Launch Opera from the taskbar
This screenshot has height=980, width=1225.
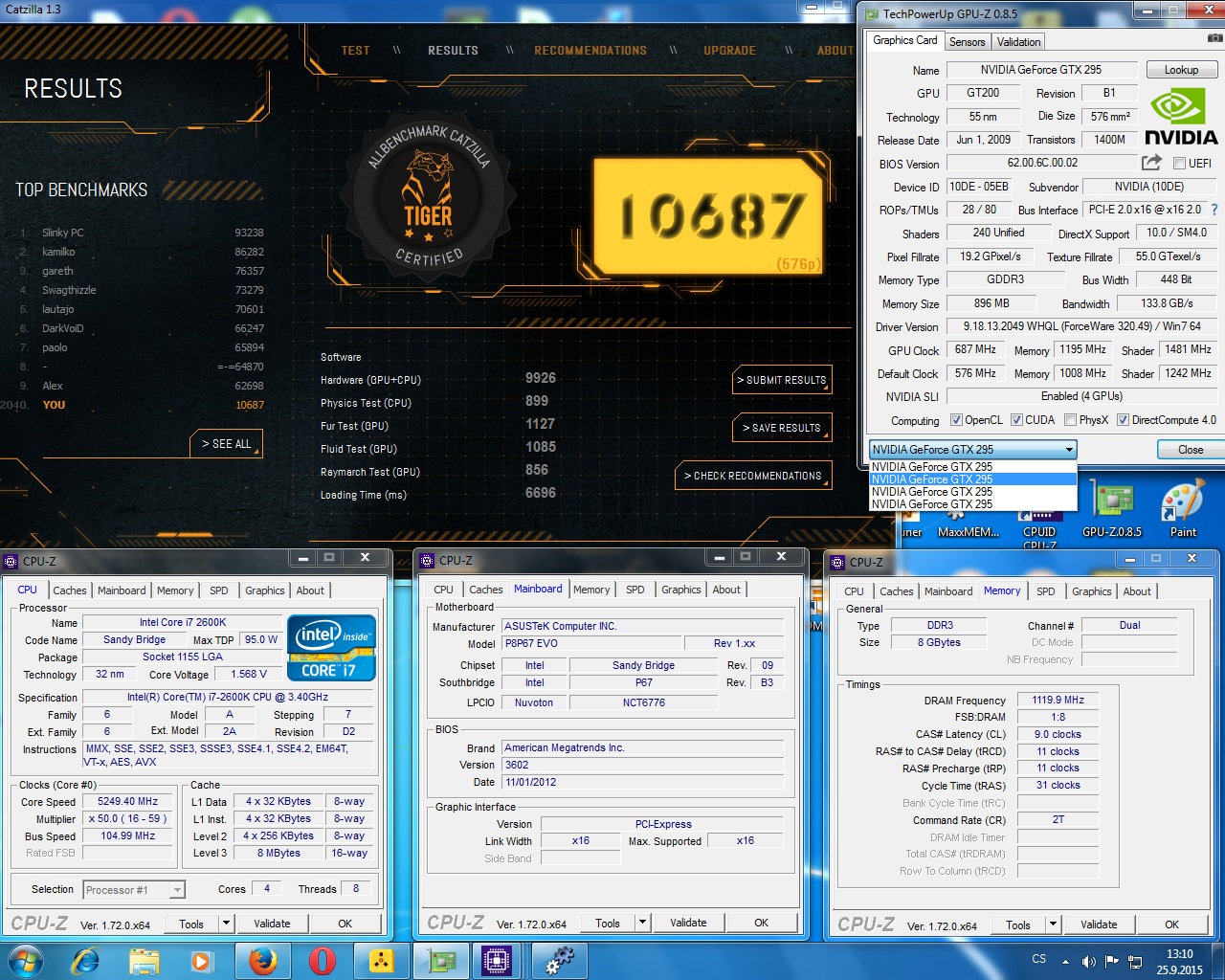pos(323,960)
